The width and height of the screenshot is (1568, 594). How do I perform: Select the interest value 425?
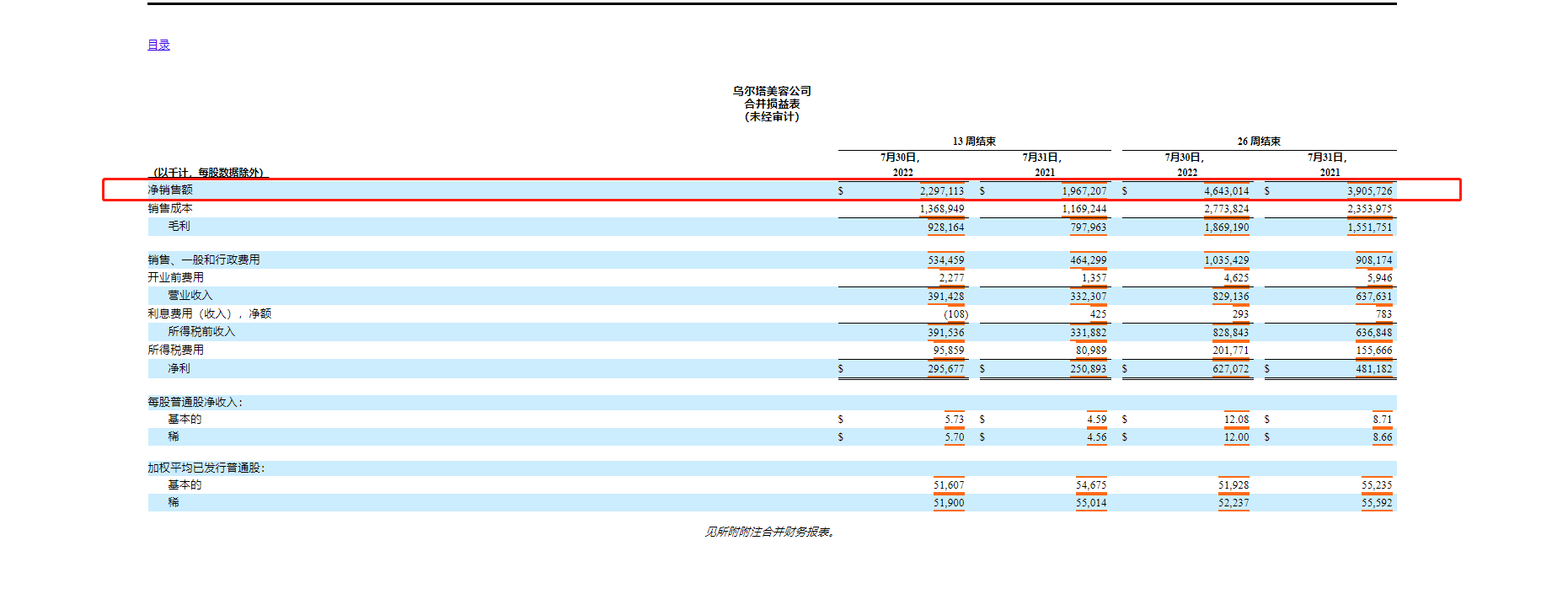(1099, 314)
